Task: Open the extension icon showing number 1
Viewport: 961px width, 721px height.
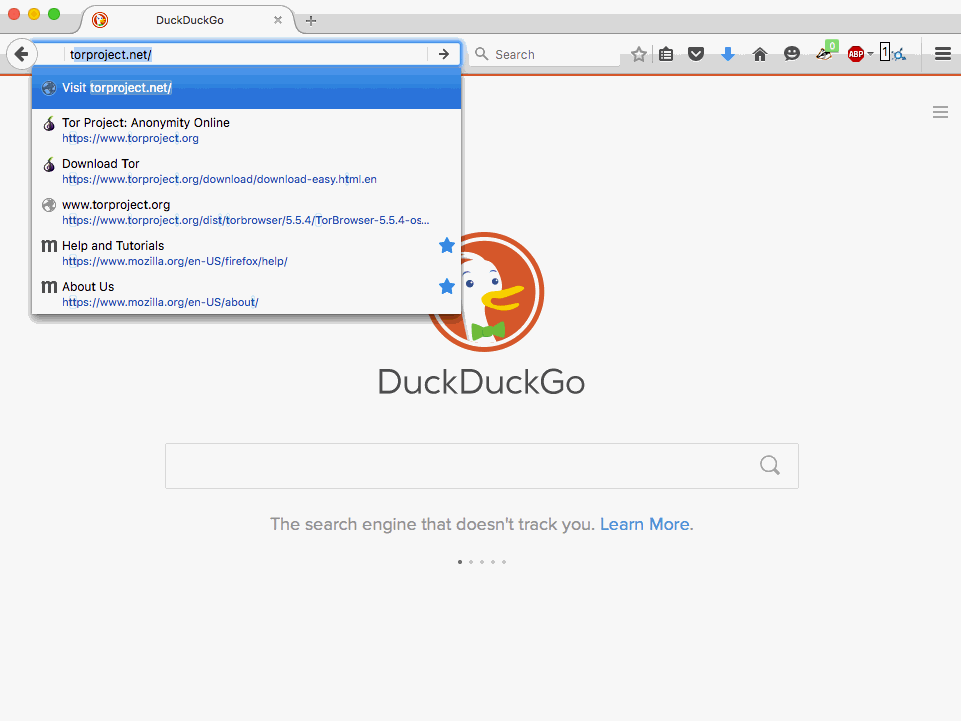Action: tap(892, 53)
